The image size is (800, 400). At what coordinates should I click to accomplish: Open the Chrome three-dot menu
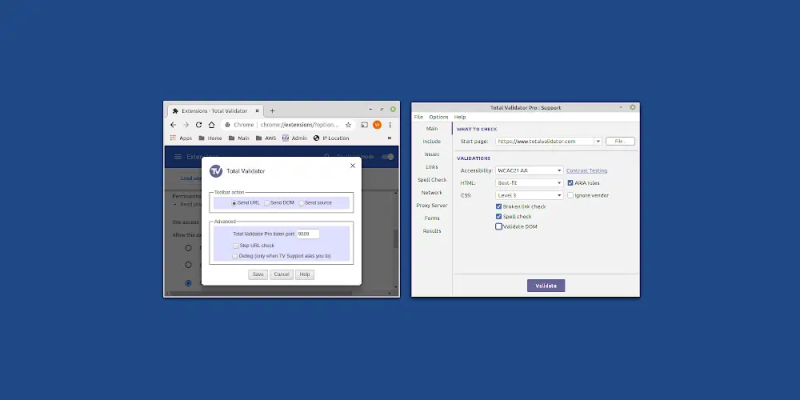click(x=390, y=125)
